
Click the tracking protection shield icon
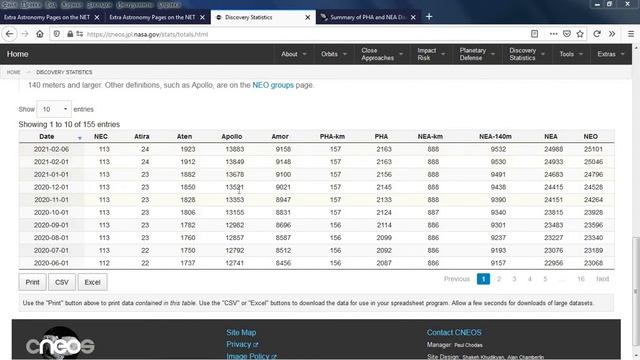[57, 34]
